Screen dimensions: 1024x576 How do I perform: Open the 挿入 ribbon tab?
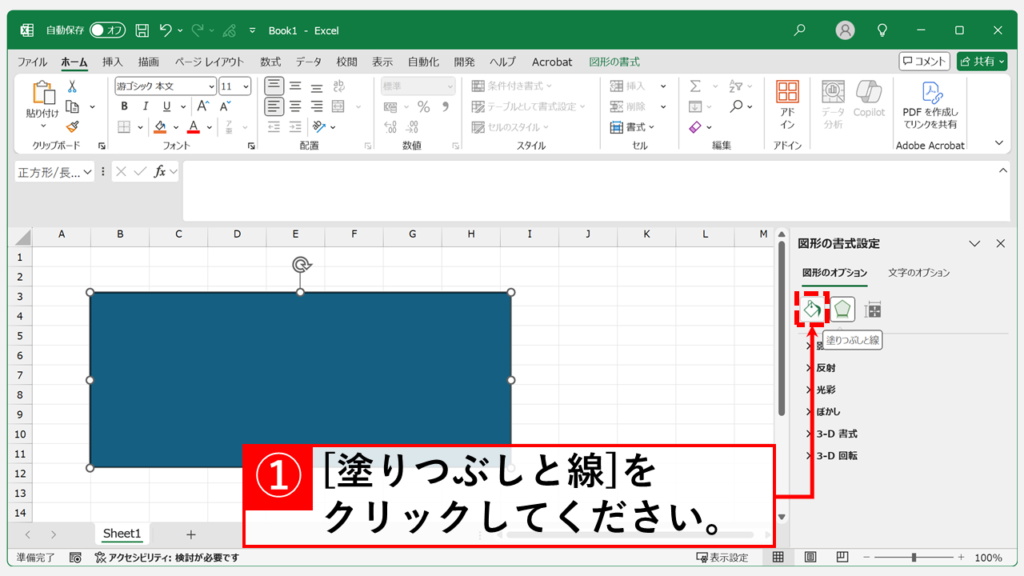pyautogui.click(x=112, y=62)
